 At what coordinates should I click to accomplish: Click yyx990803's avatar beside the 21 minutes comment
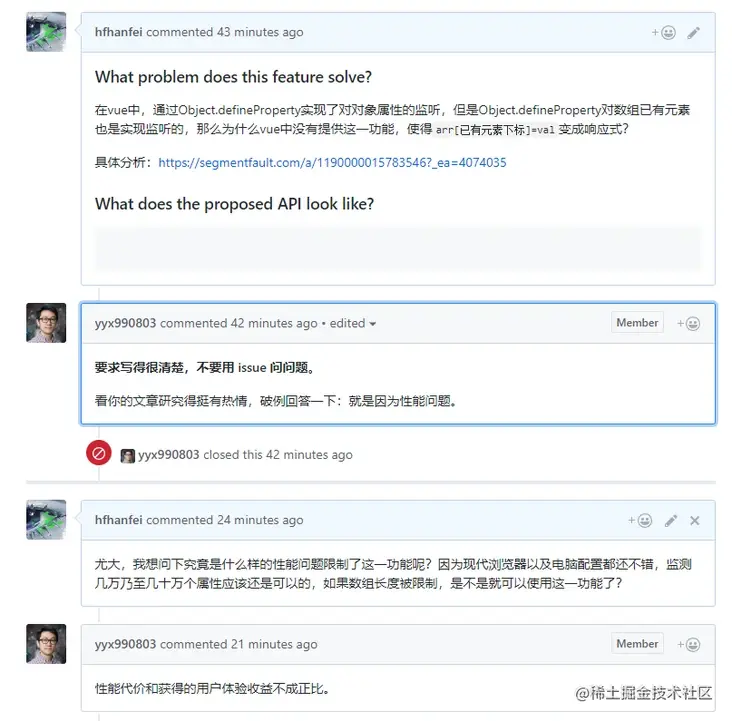[x=46, y=644]
